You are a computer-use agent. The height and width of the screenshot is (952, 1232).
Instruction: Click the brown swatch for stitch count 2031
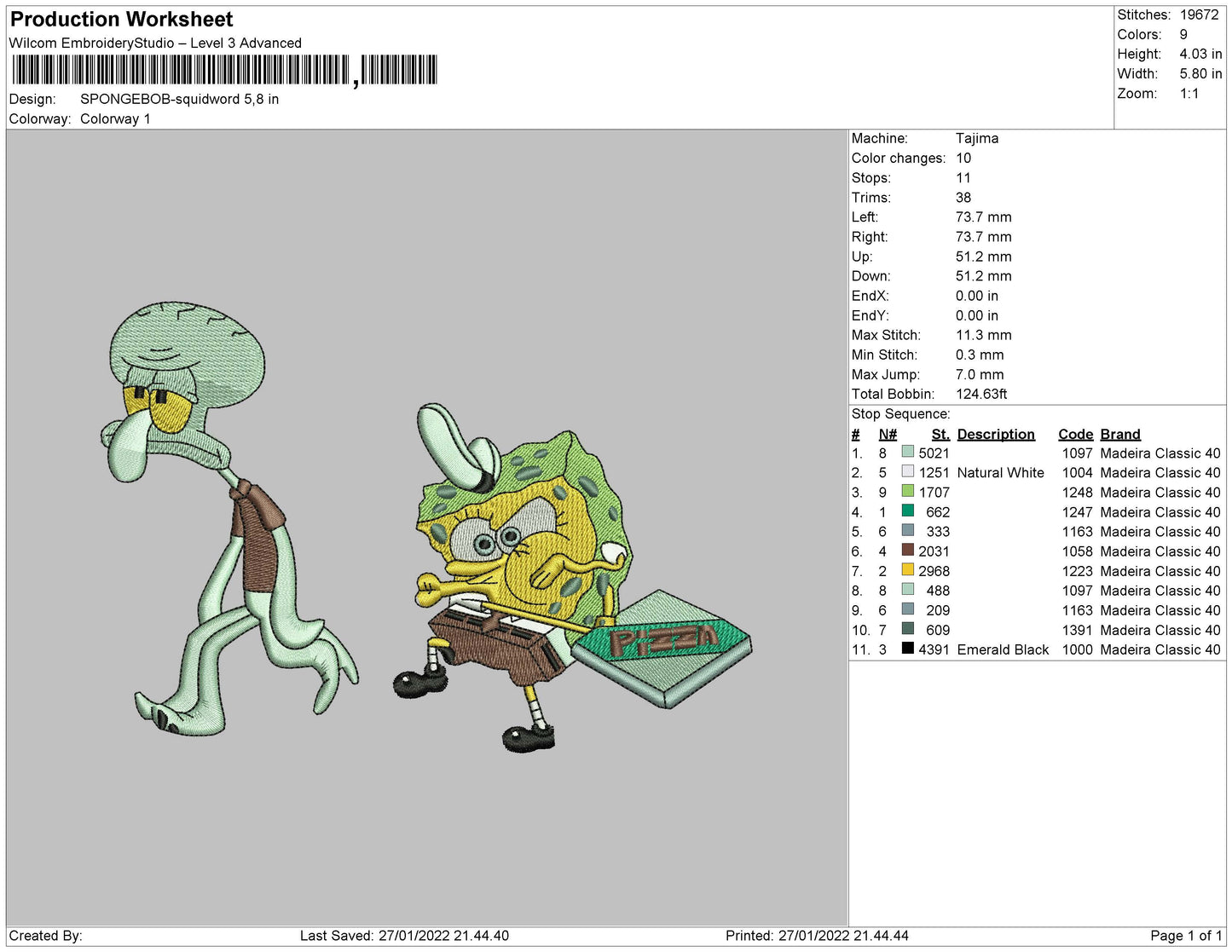pyautogui.click(x=907, y=550)
